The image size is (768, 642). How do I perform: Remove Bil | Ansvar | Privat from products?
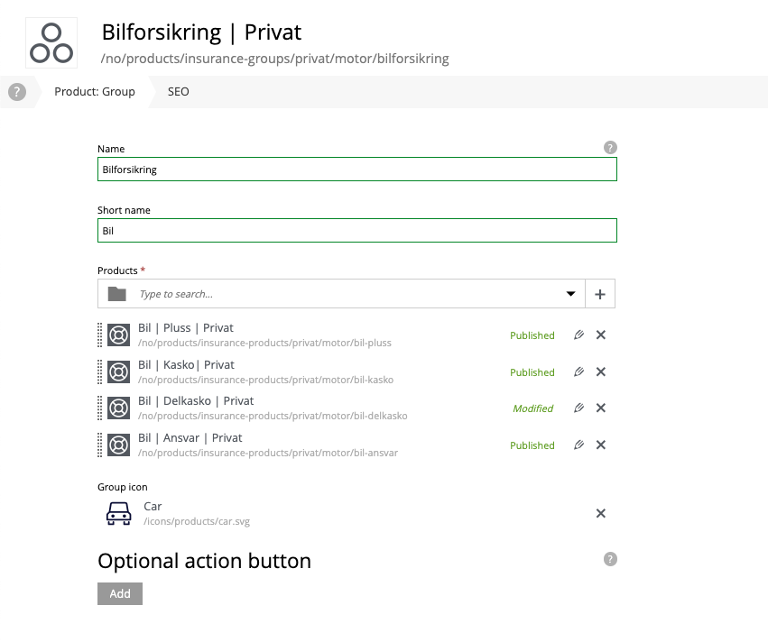(x=600, y=445)
